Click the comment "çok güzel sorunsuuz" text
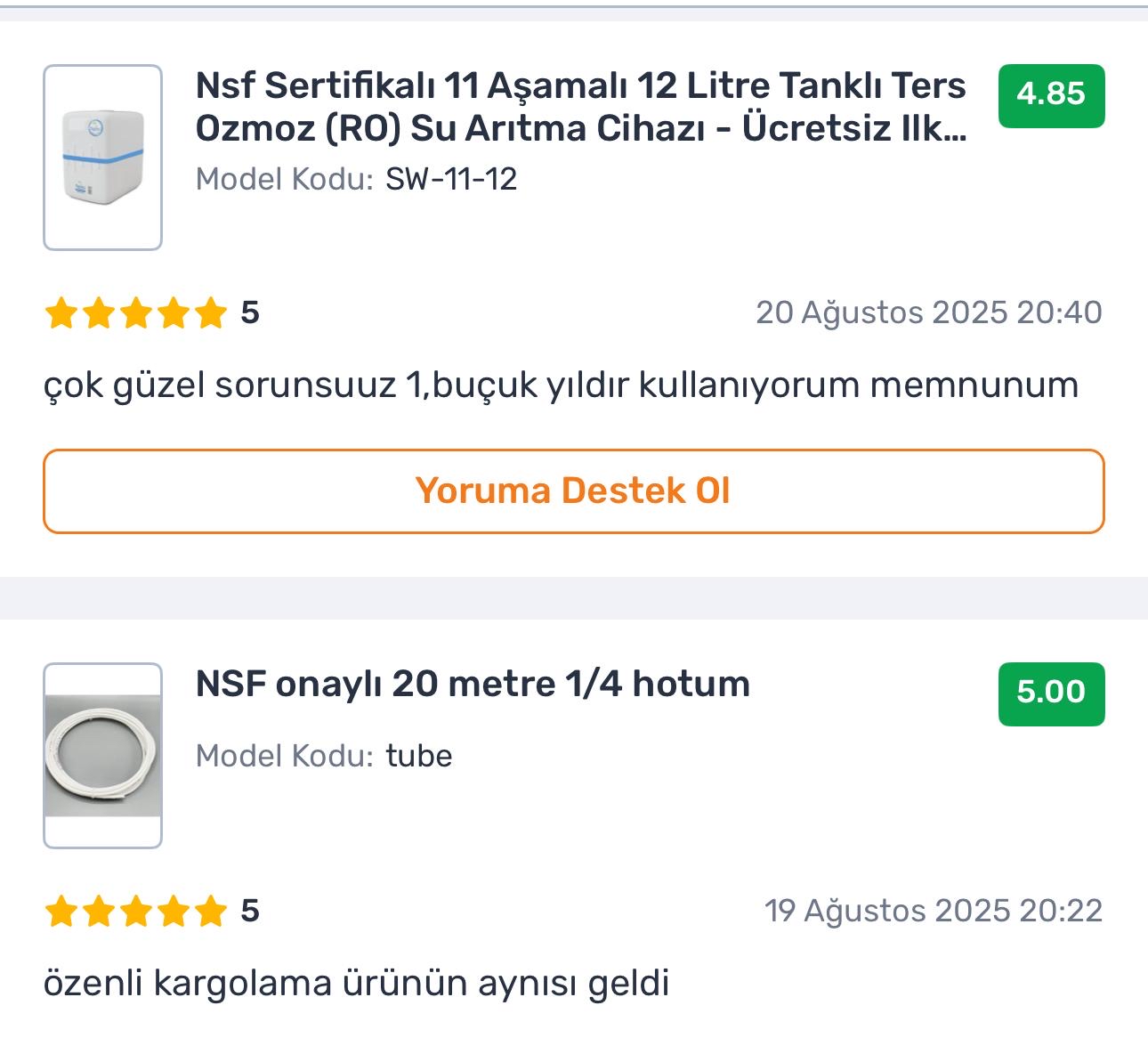 (x=220, y=386)
